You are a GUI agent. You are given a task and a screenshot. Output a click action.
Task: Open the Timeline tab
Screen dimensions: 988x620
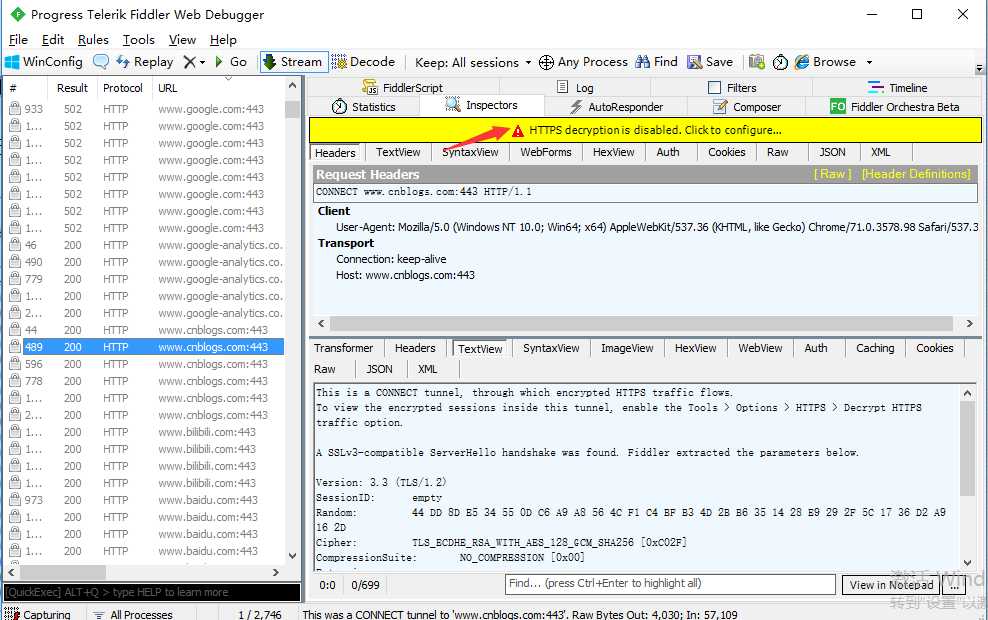pyautogui.click(x=897, y=88)
